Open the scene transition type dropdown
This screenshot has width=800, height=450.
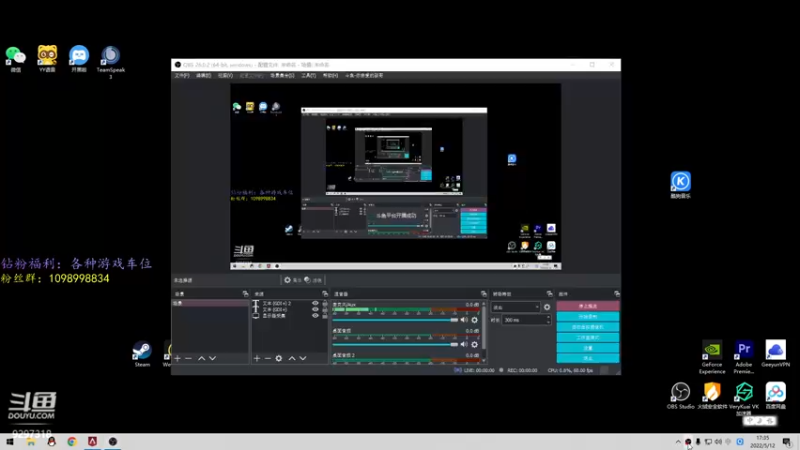tap(515, 307)
